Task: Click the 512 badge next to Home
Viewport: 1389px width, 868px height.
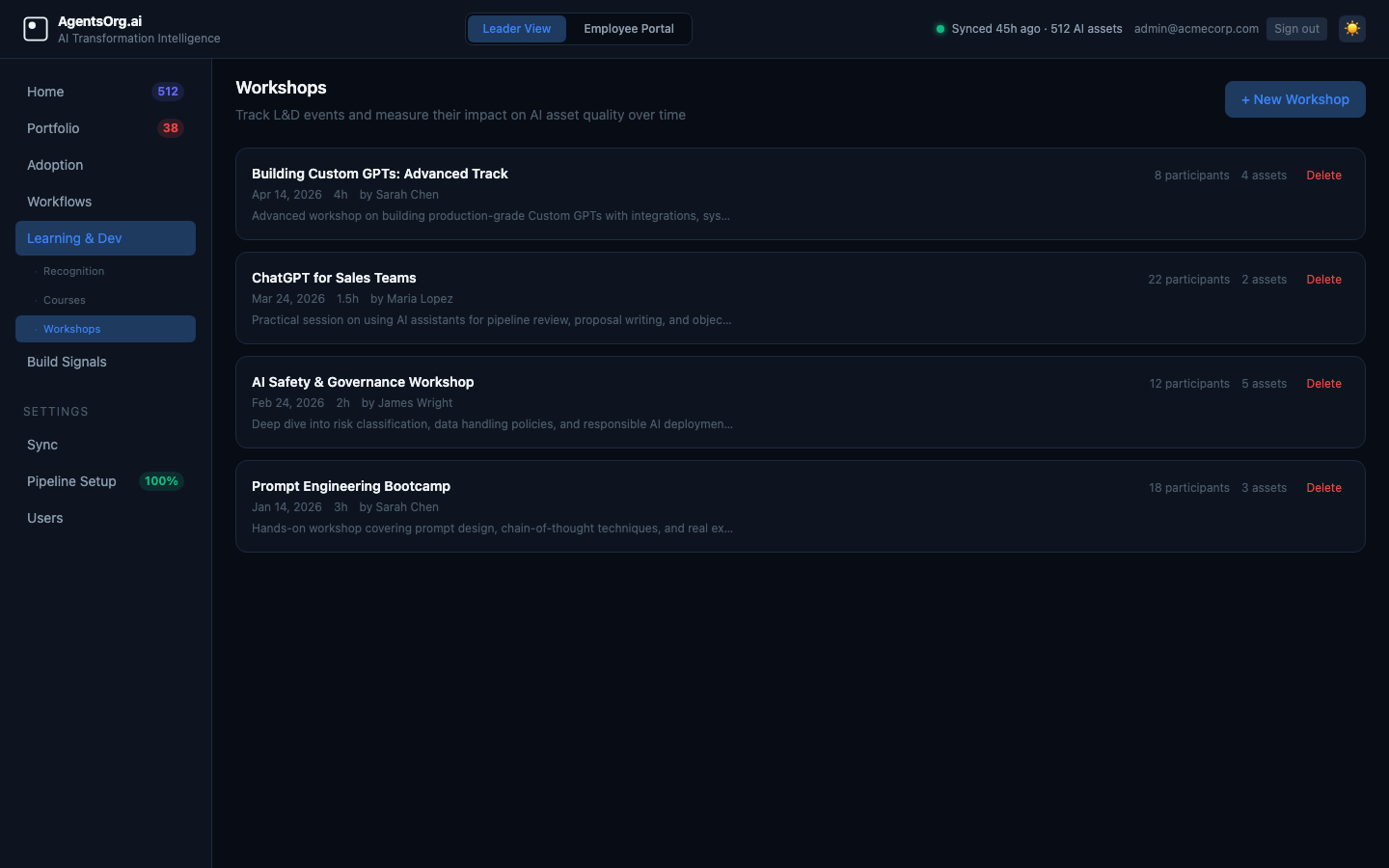Action: (168, 92)
